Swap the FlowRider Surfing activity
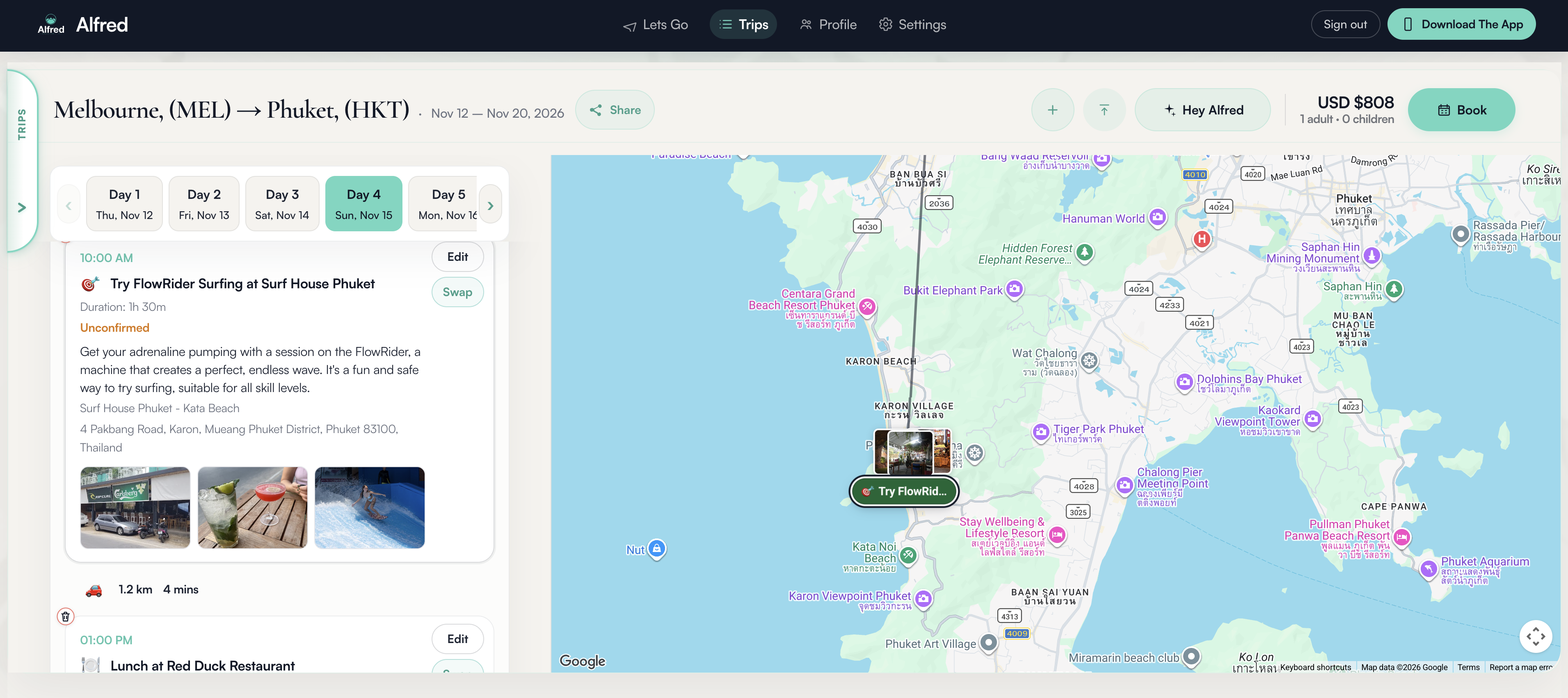Viewport: 1568px width, 698px height. click(x=458, y=292)
